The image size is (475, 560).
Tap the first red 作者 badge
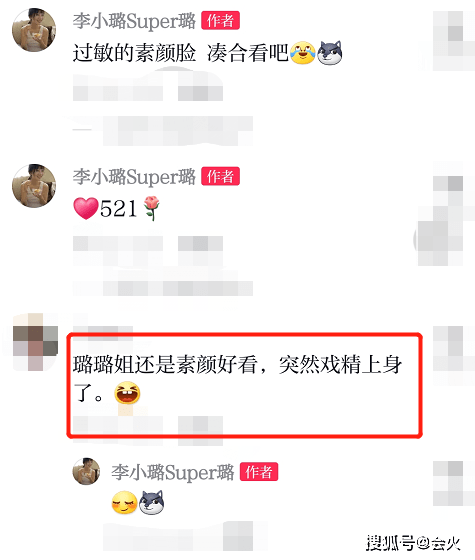click(x=220, y=20)
